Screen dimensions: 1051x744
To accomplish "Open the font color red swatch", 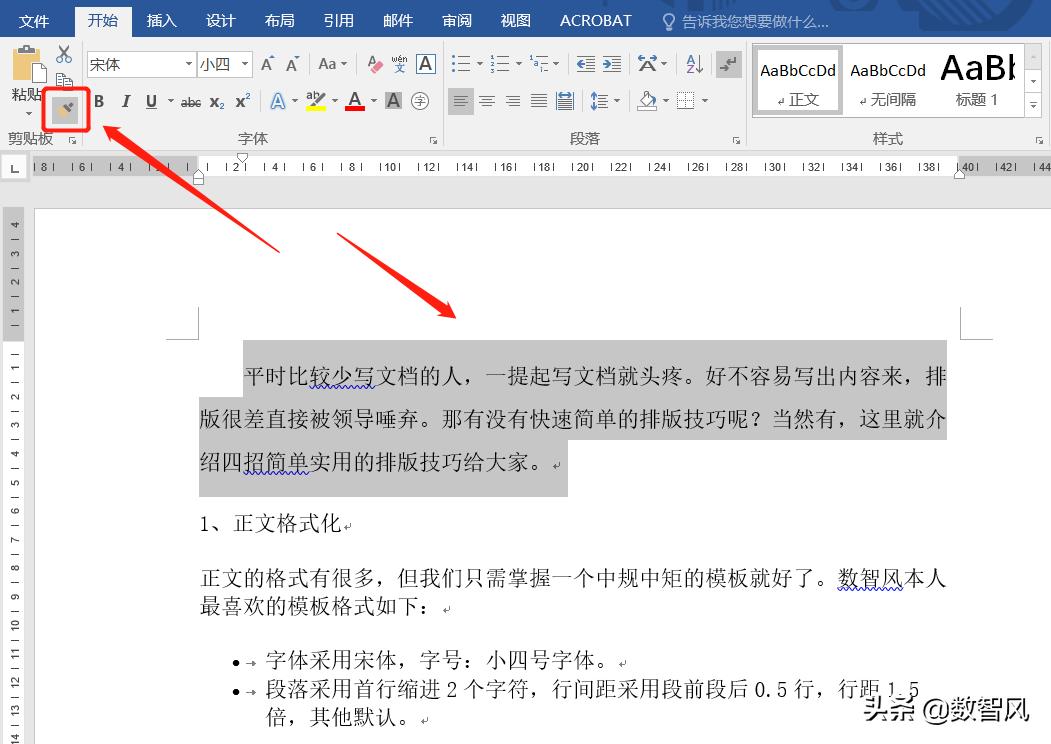I will [x=354, y=100].
